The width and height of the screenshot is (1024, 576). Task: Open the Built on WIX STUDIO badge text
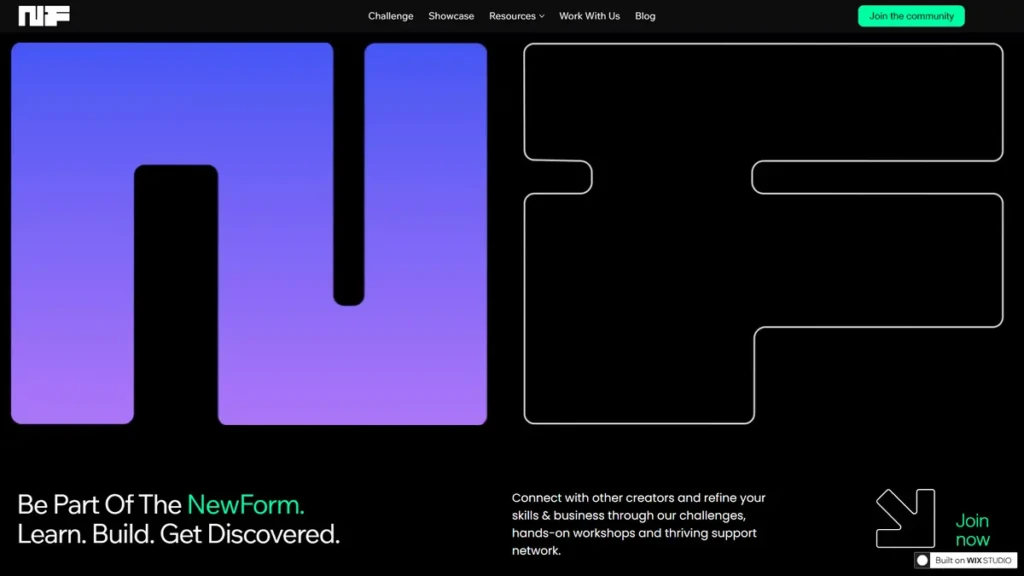973,561
